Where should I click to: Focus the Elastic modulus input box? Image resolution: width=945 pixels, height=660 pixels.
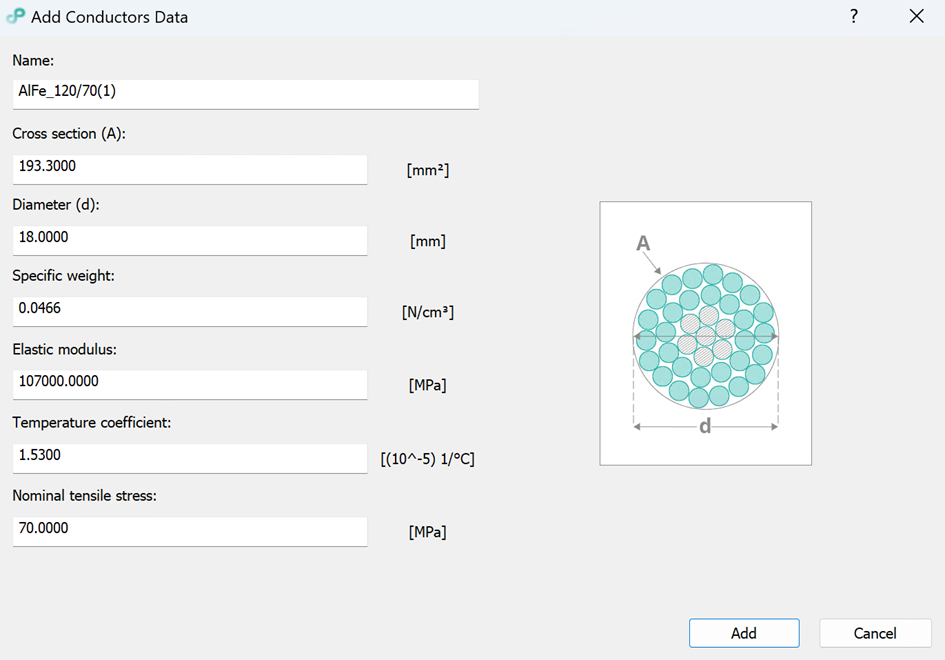coord(190,382)
